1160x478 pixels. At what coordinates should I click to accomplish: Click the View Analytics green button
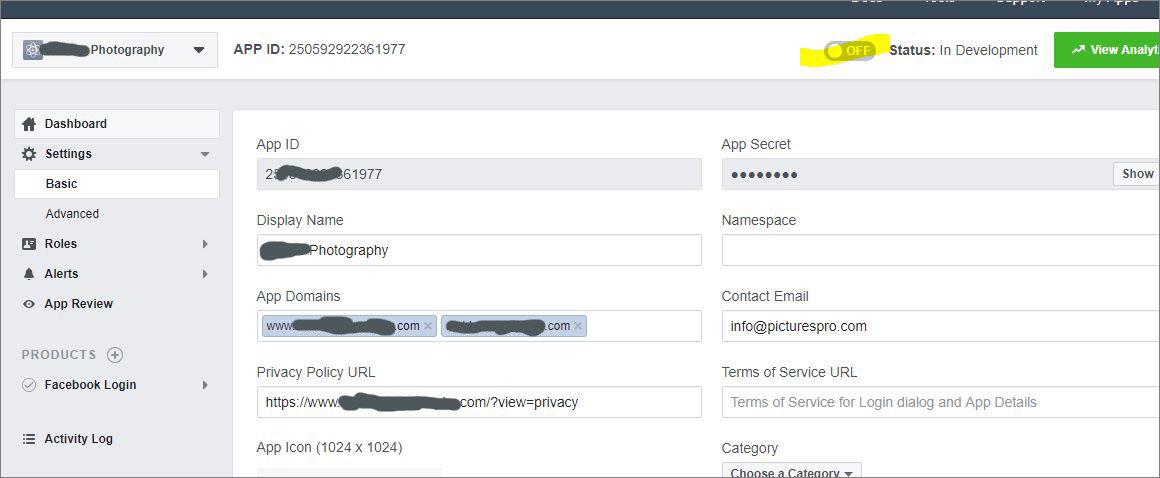1107,50
